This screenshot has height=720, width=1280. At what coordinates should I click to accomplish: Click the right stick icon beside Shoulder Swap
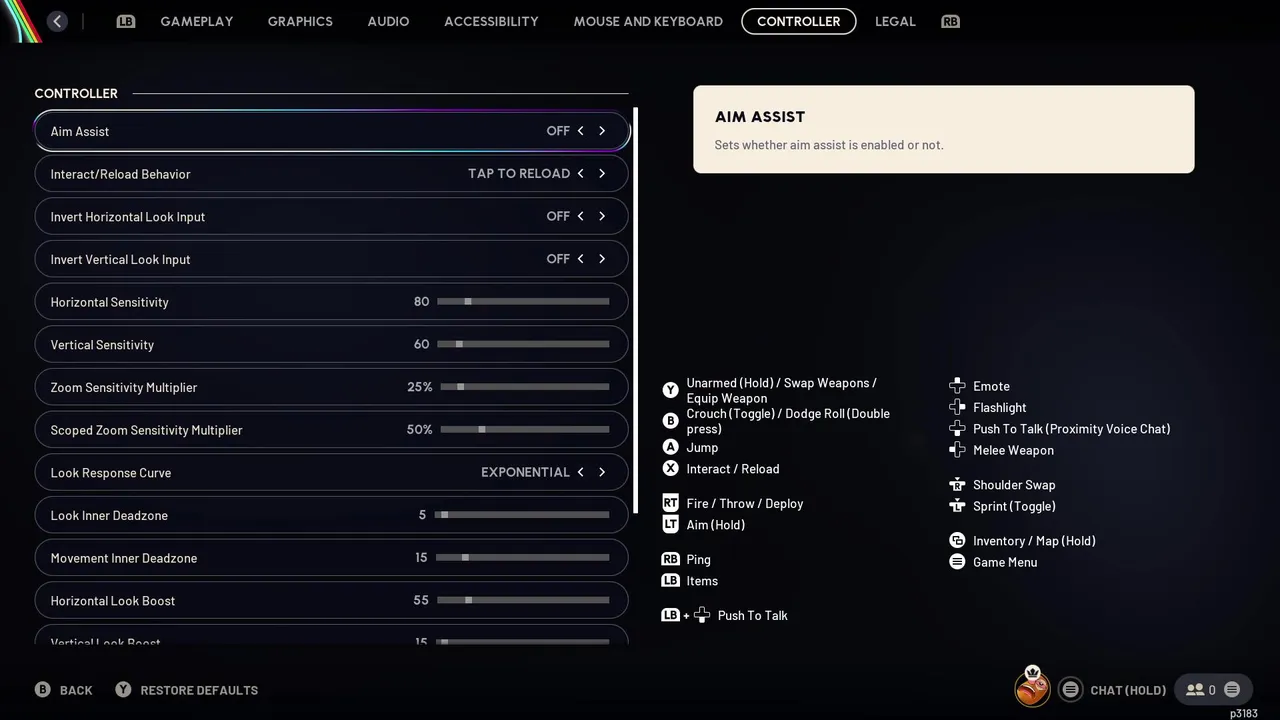click(x=957, y=484)
